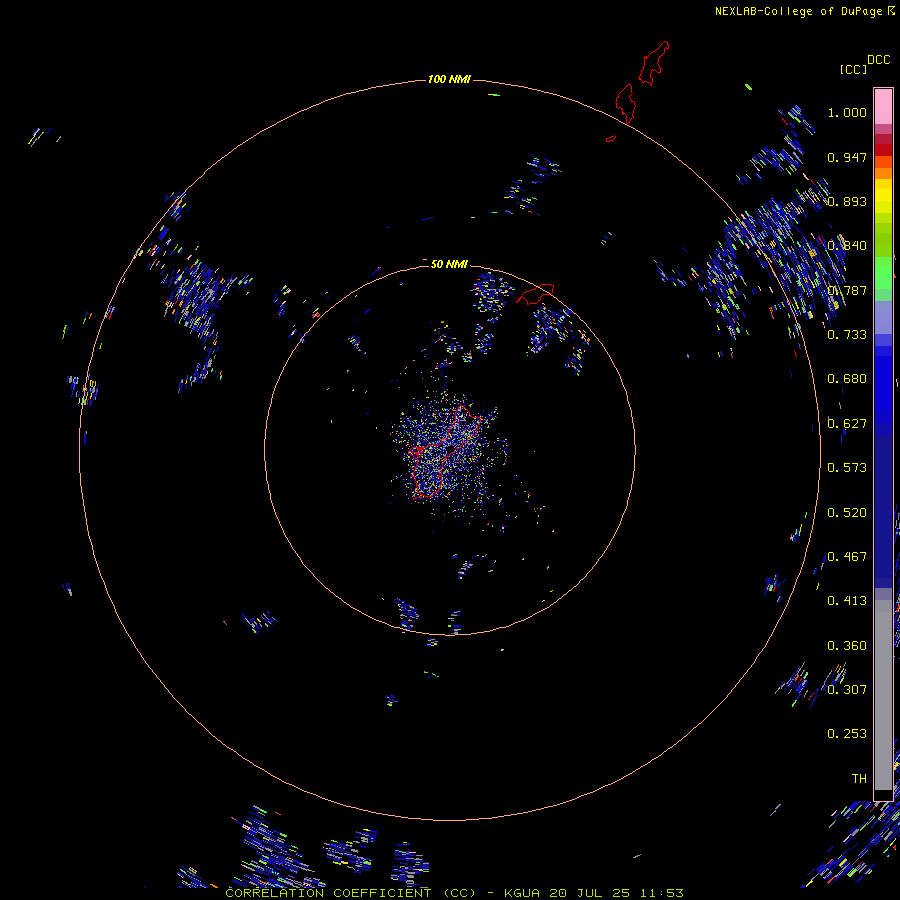Click the 0.467 scale value
This screenshot has width=900, height=900.
(847, 557)
